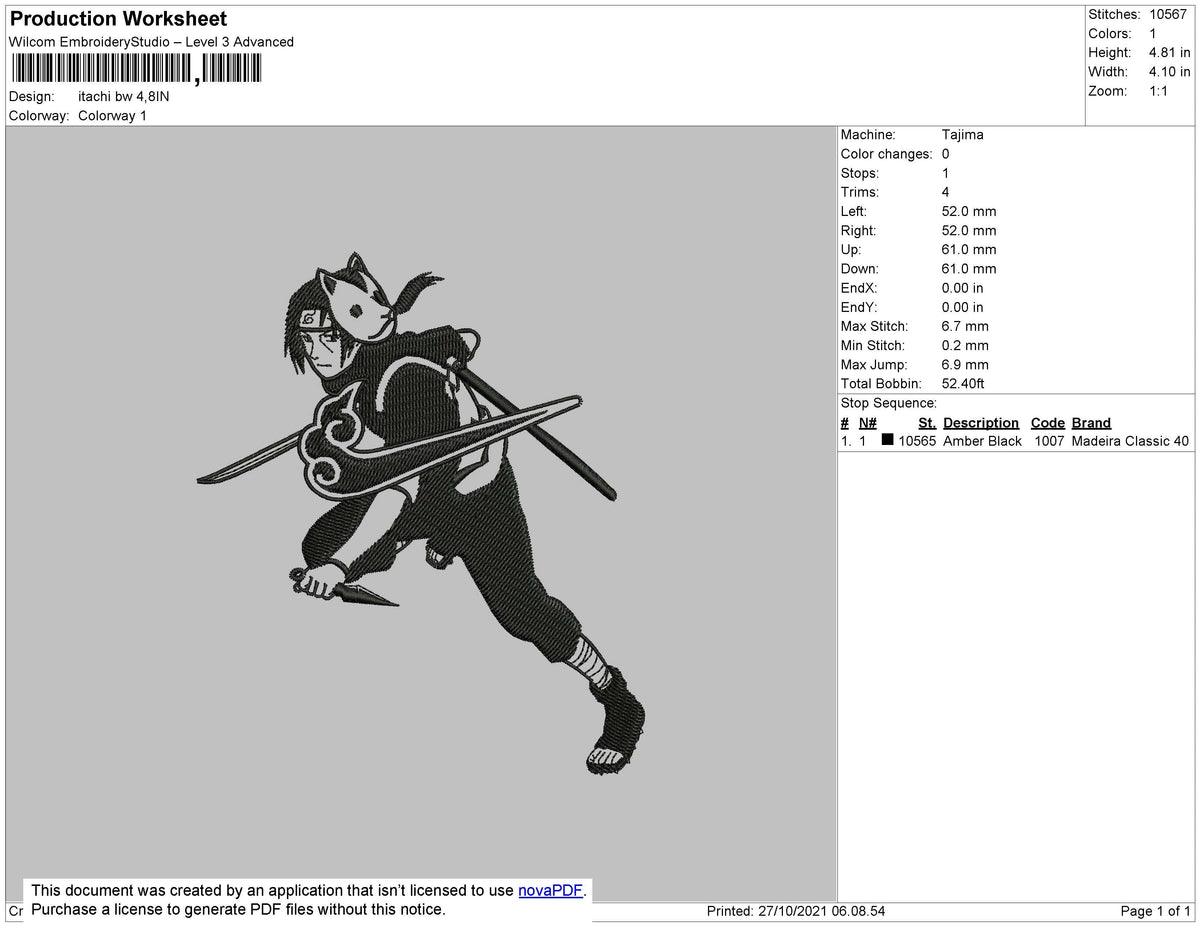This screenshot has height=927, width=1200.
Task: Open the Colorway 1 selector
Action: click(x=112, y=115)
